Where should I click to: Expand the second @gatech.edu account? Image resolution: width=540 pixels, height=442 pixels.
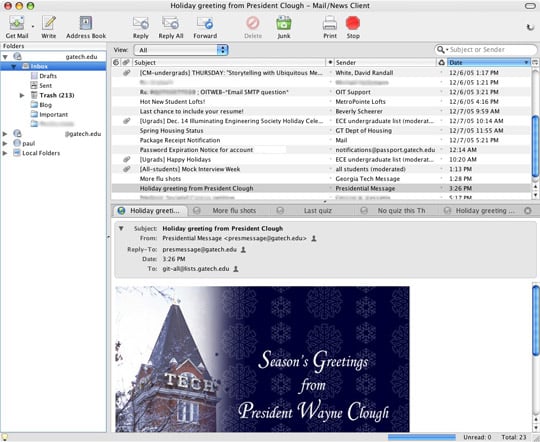pyautogui.click(x=5, y=134)
